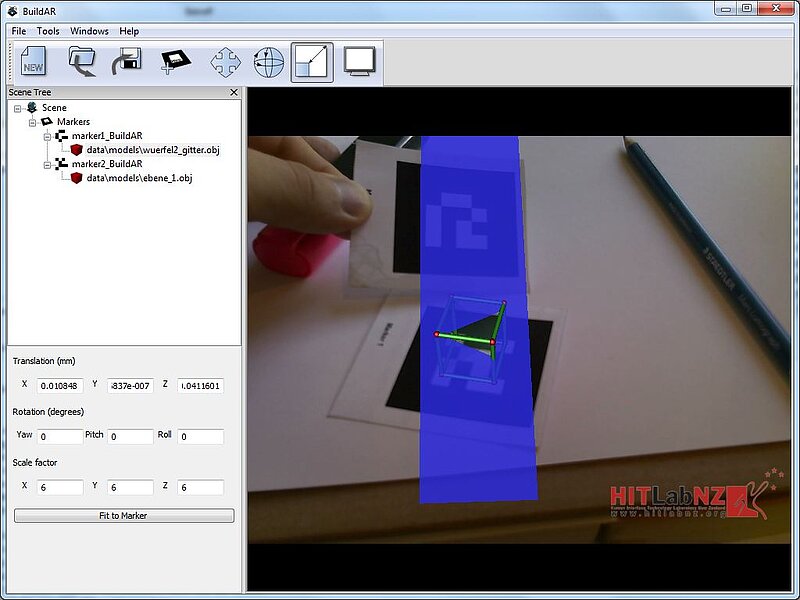The width and height of the screenshot is (800, 600).
Task: Click the New scene toolbar icon
Action: 33,63
